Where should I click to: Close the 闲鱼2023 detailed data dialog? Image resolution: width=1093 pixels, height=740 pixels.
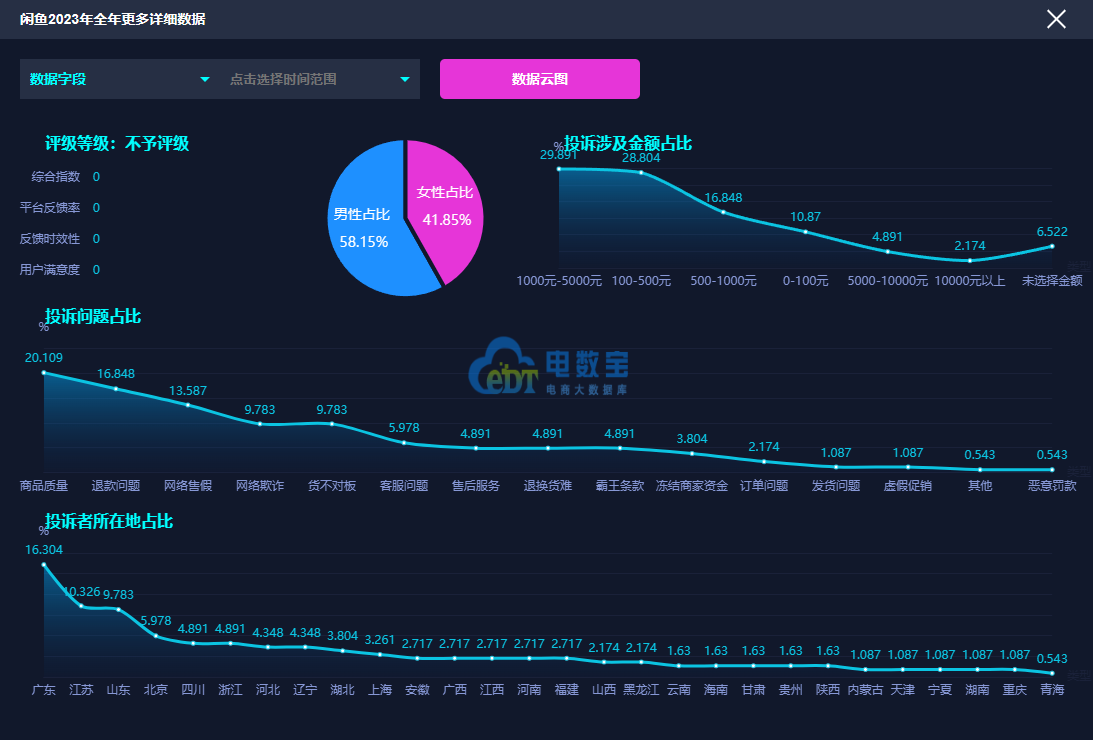[1056, 19]
